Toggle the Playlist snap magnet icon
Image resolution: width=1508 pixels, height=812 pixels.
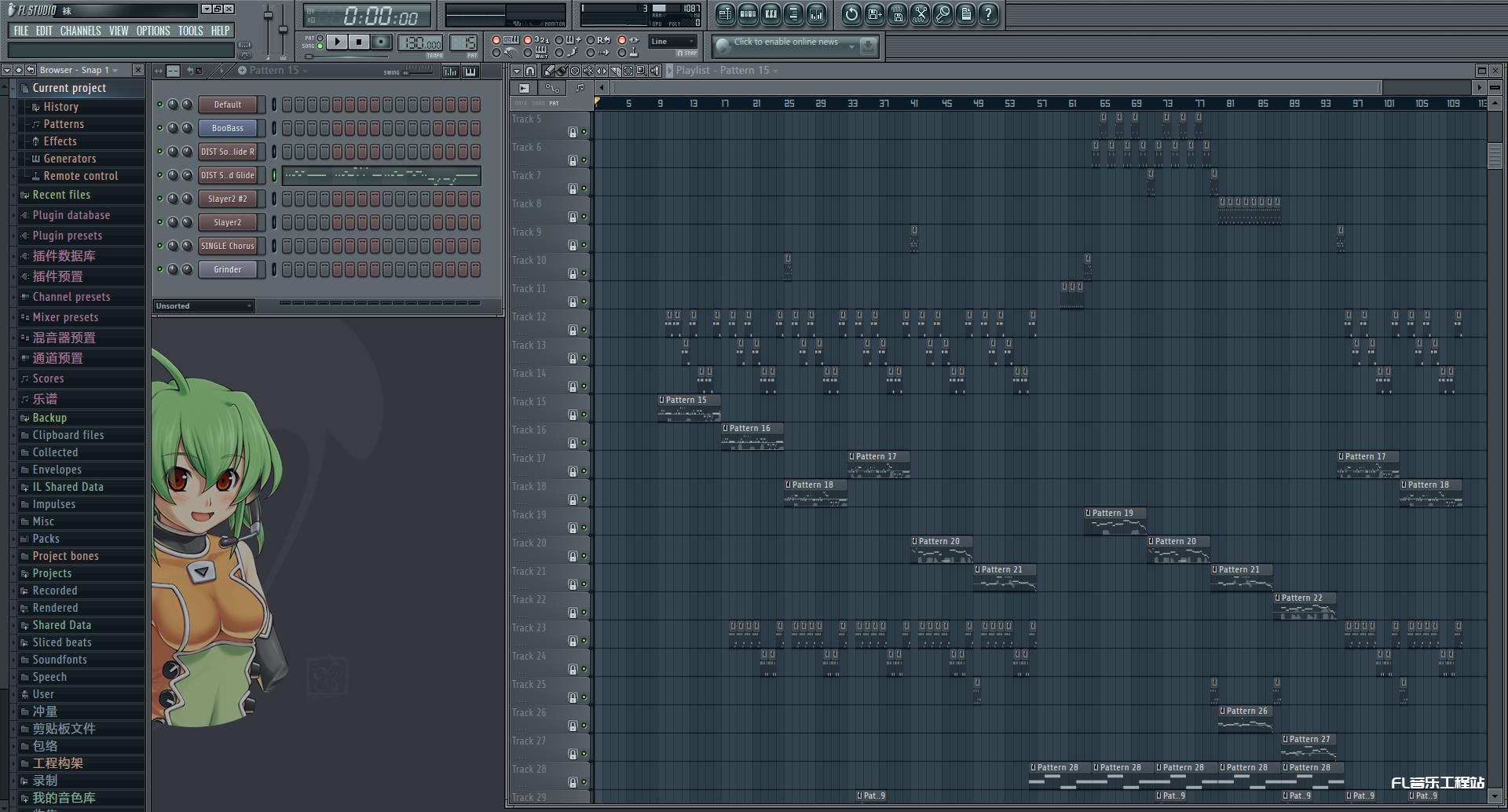pos(530,71)
